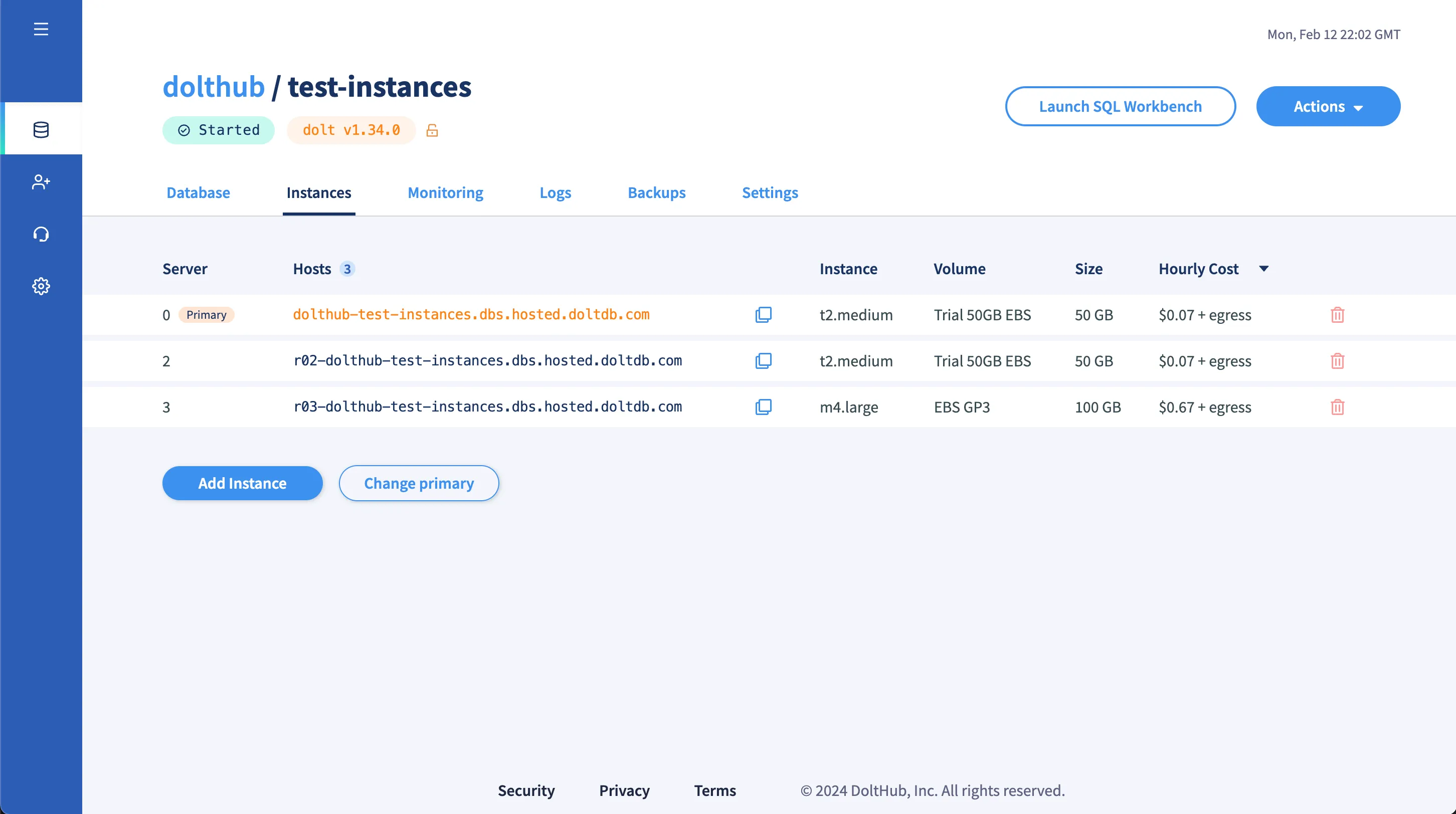Click the Launch SQL Workbench button
Image resolution: width=1456 pixels, height=814 pixels.
pos(1120,106)
